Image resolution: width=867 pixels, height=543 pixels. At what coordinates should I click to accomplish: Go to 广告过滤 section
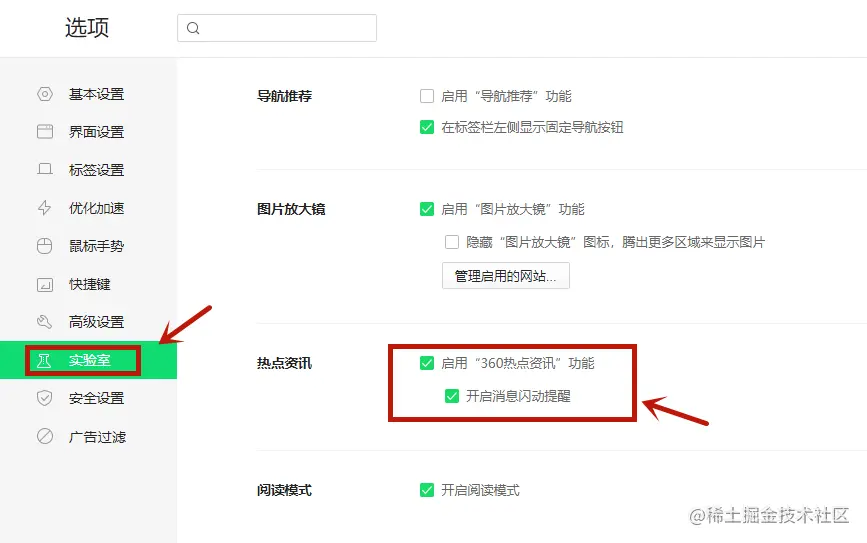click(x=88, y=436)
